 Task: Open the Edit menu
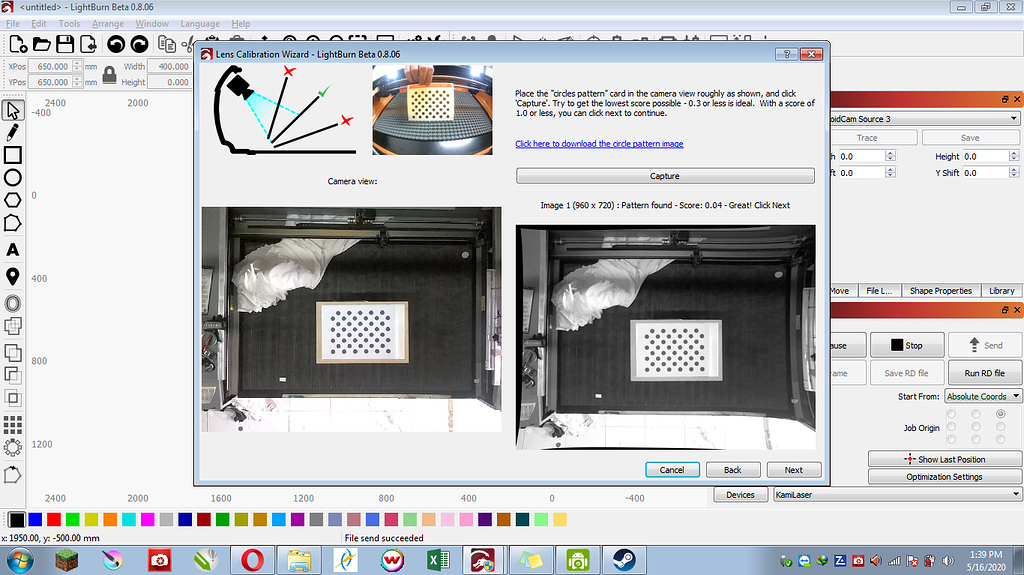coord(39,24)
